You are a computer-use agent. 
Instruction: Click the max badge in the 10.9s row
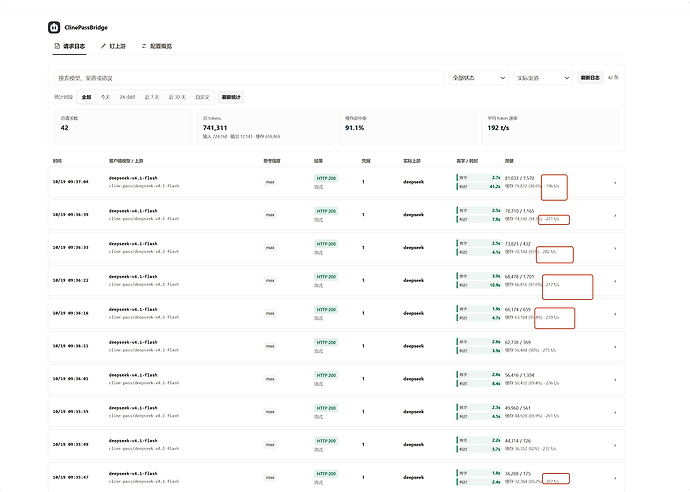tap(270, 280)
